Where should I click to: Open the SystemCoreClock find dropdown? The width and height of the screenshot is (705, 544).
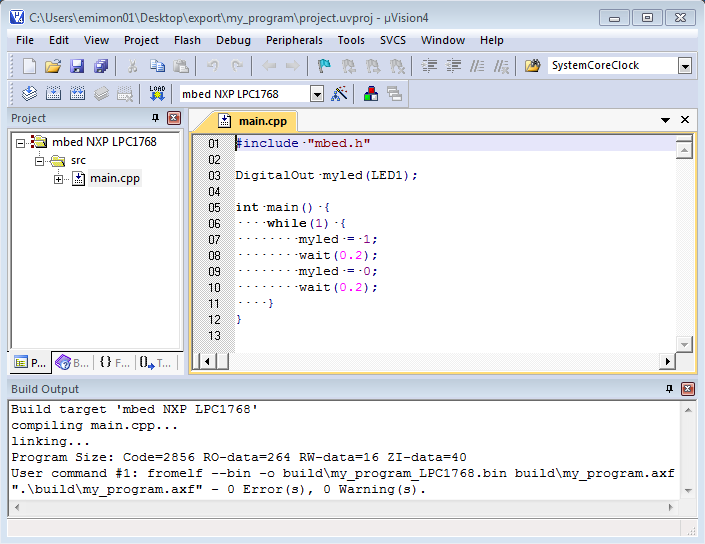tap(685, 66)
